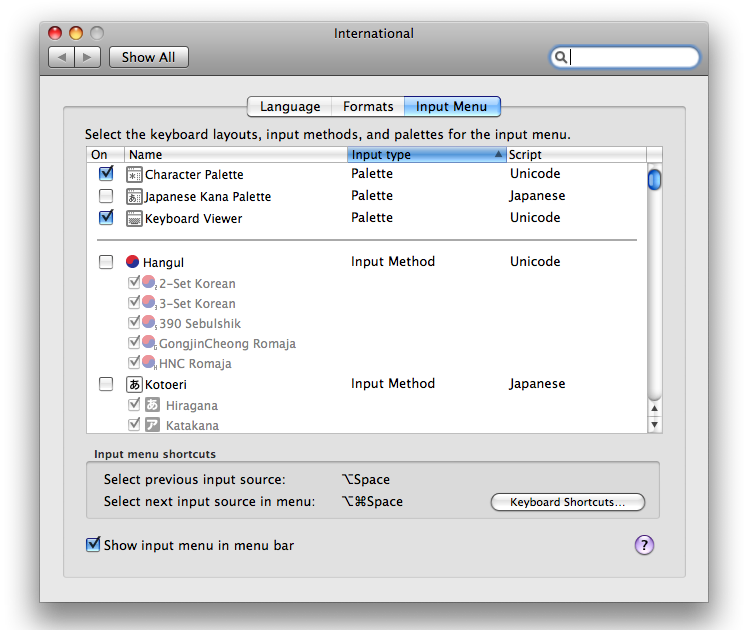
Task: Click the 3-Set Korean flag icon
Action: coord(149,302)
